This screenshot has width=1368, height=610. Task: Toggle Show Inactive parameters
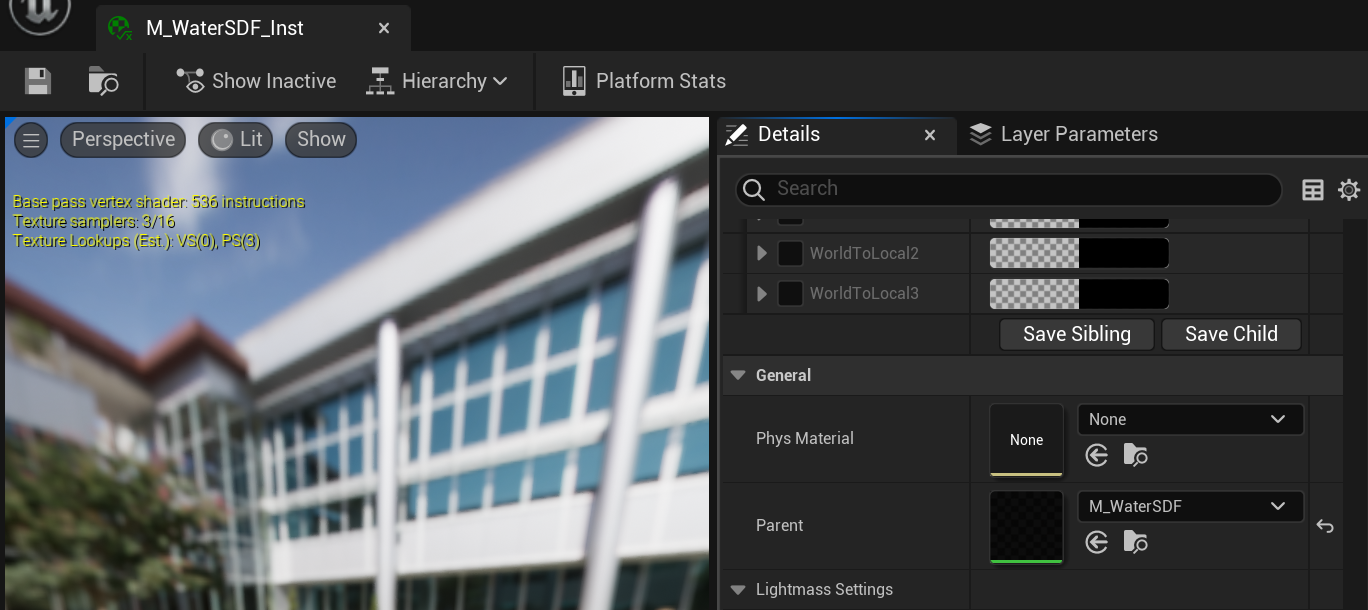(256, 81)
